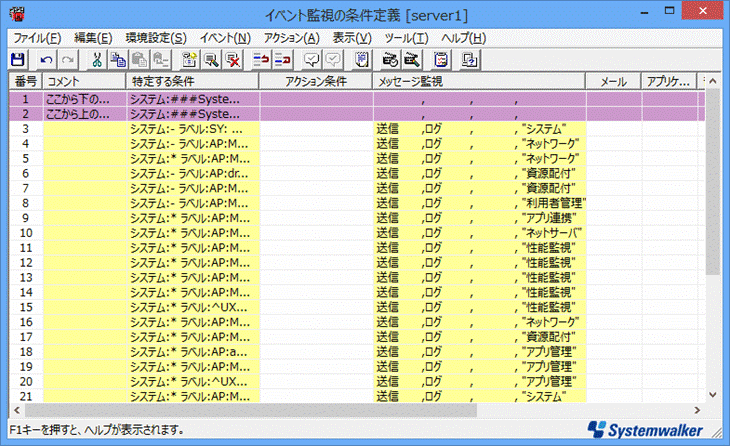Select row 10 with ネットサーバ entry
The height and width of the screenshot is (446, 730).
(200, 232)
